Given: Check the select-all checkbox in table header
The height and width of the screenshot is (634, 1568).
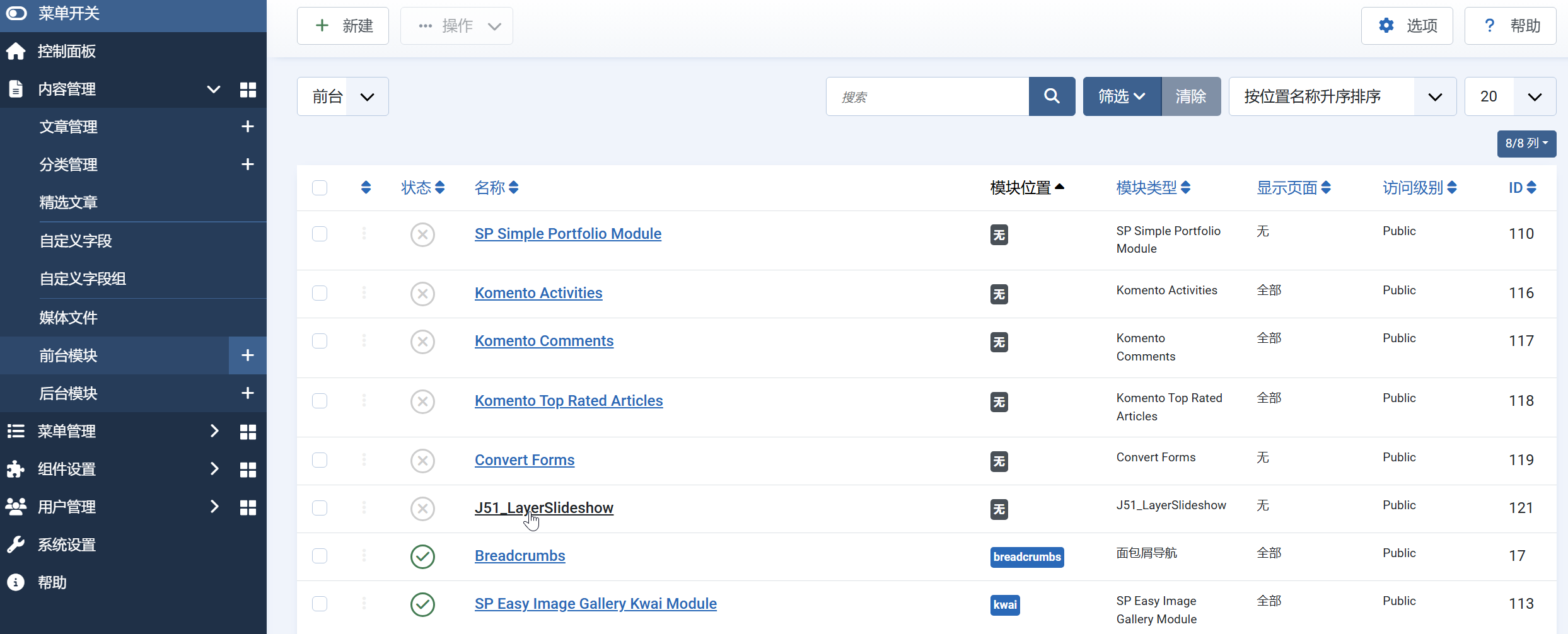Looking at the screenshot, I should 320,188.
